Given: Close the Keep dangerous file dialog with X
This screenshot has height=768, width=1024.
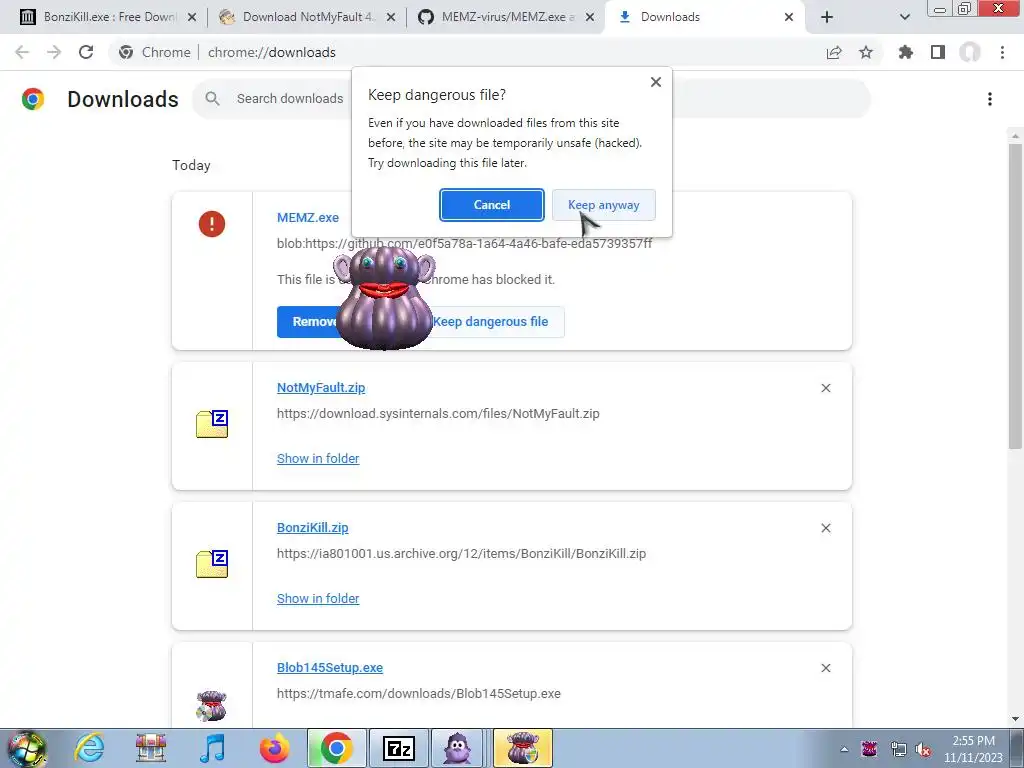Looking at the screenshot, I should 656,82.
